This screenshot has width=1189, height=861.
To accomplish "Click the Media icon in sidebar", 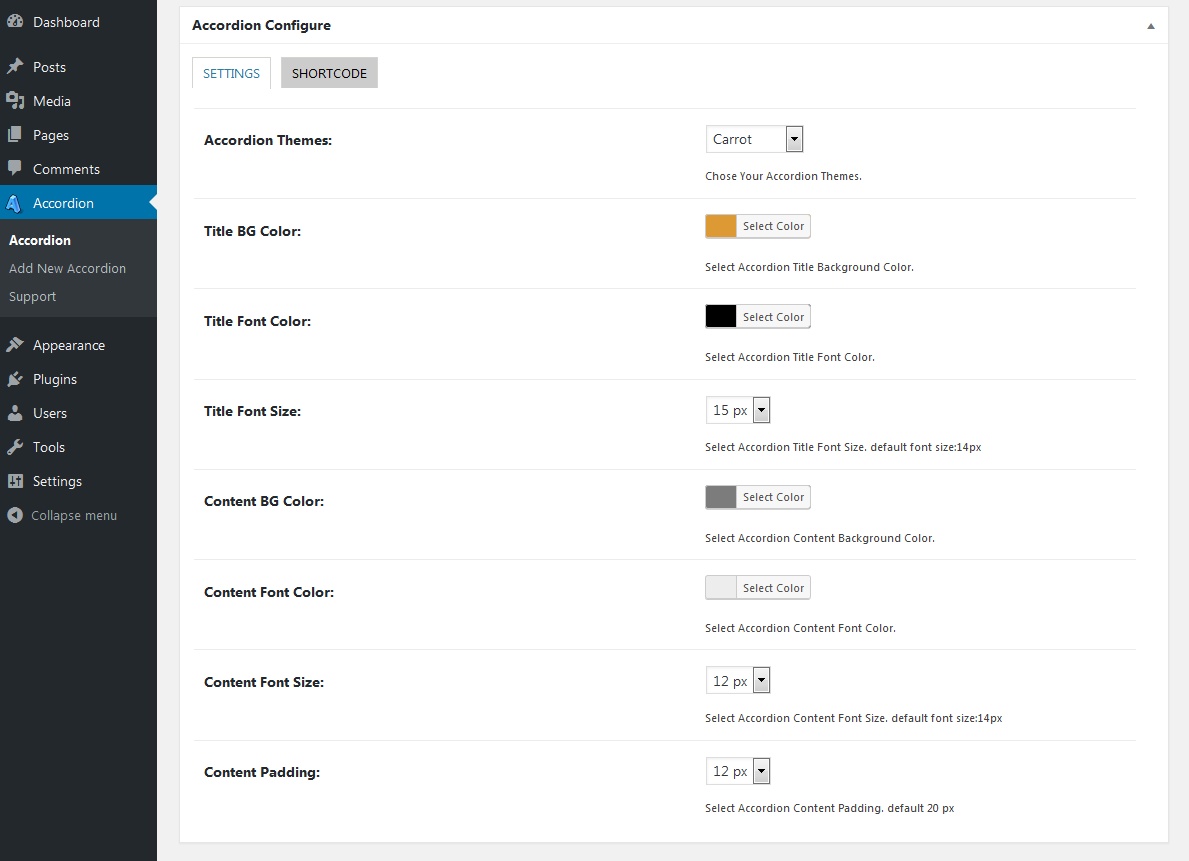I will tap(15, 101).
